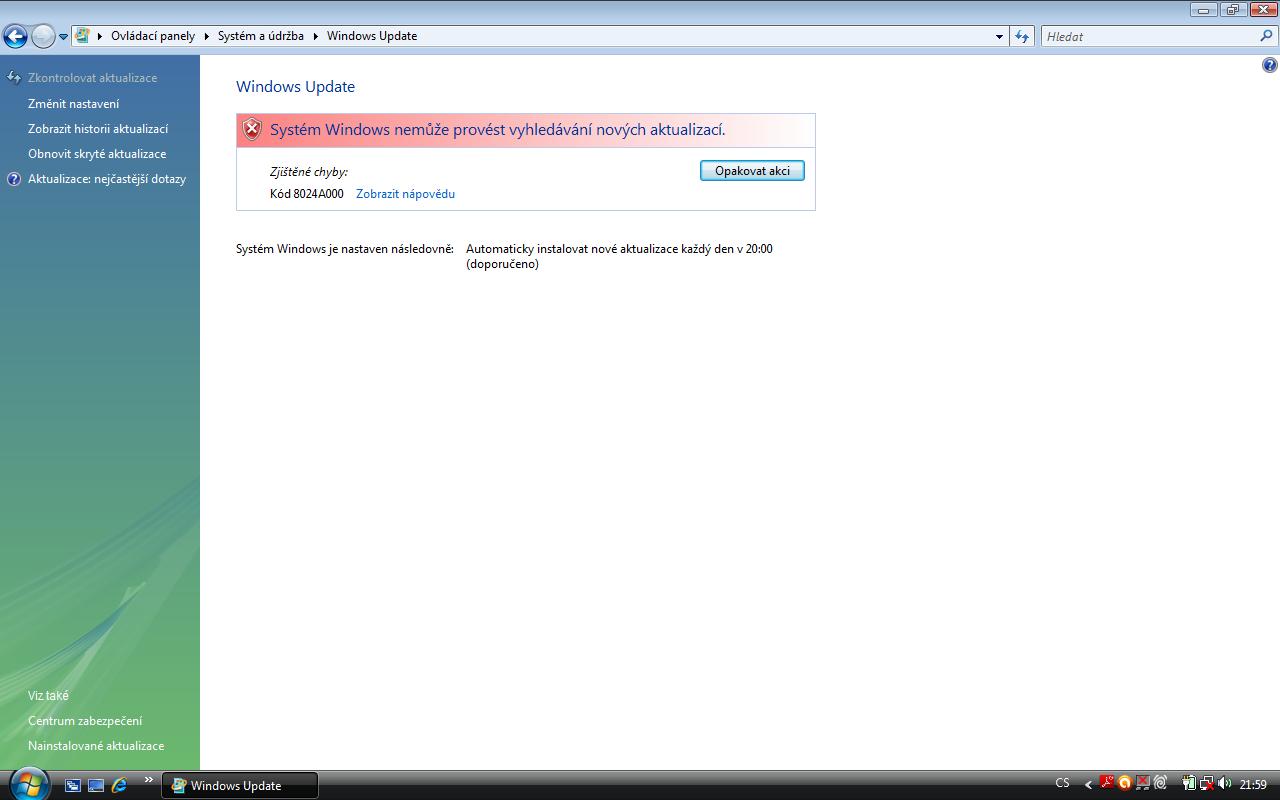Minimize the Windows Update window
This screenshot has height=800, width=1280.
pyautogui.click(x=1203, y=9)
